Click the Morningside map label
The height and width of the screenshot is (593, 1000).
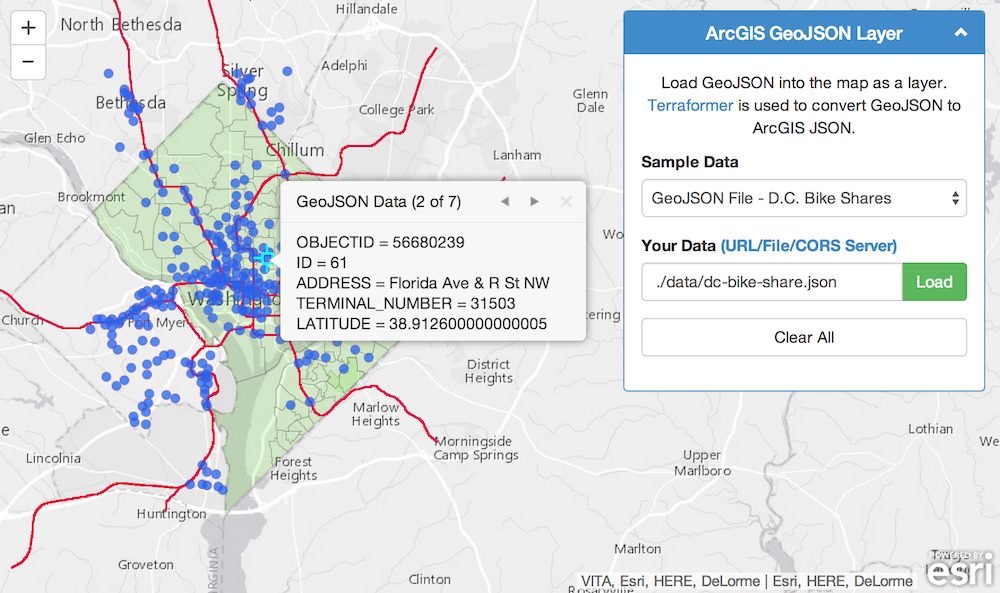tap(473, 441)
